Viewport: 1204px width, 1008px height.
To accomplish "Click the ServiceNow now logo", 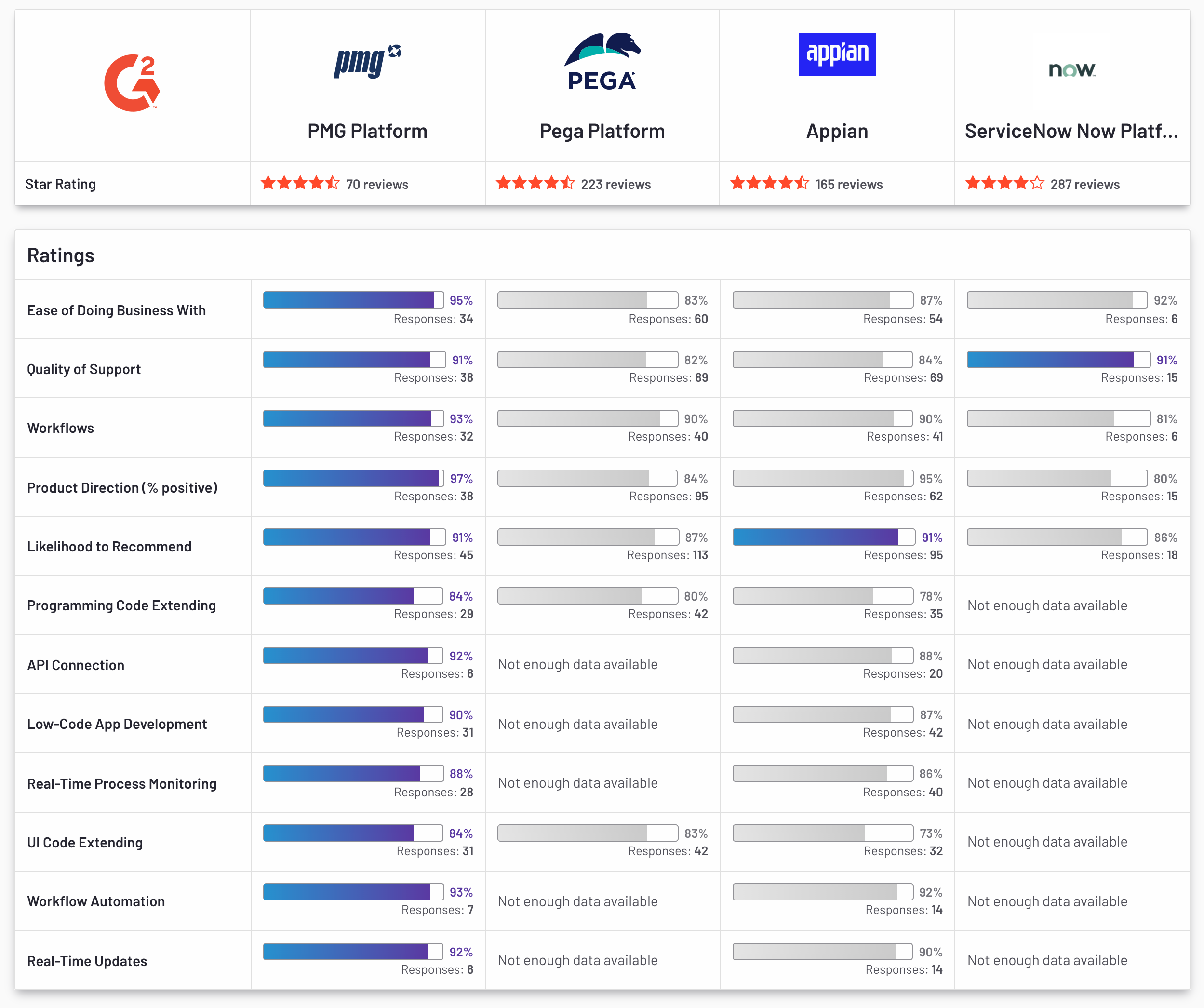I will click(1071, 69).
